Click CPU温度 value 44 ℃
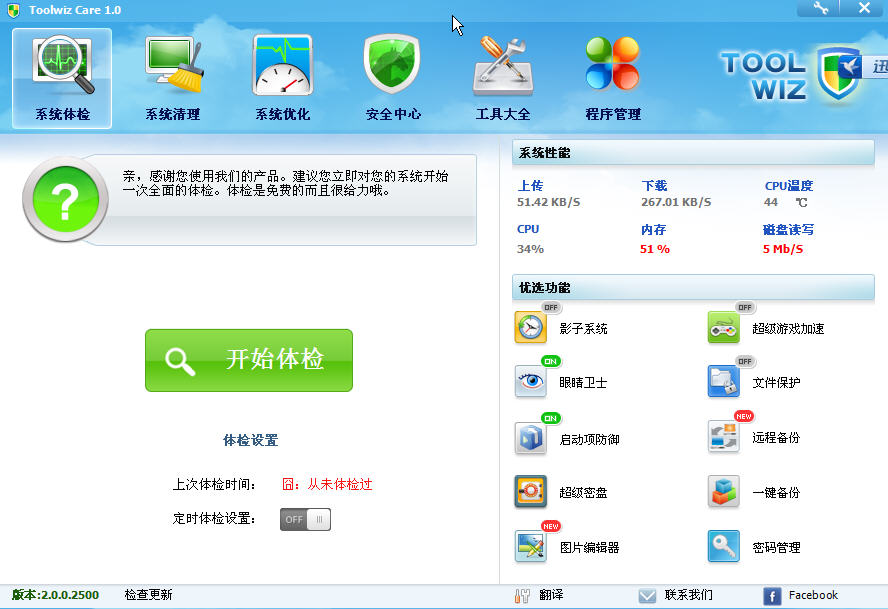 coord(785,202)
